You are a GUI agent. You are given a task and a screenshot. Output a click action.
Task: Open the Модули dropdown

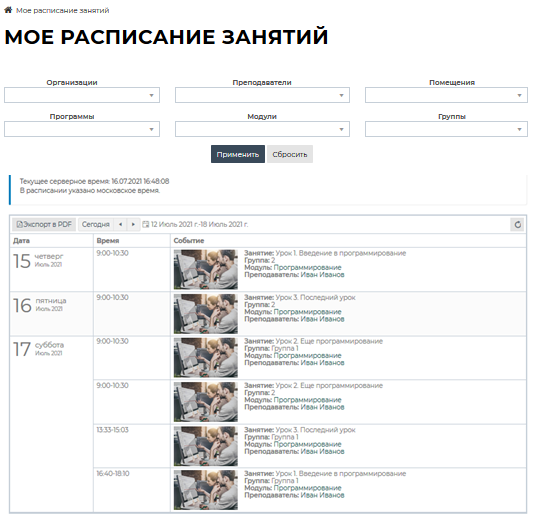coord(262,129)
